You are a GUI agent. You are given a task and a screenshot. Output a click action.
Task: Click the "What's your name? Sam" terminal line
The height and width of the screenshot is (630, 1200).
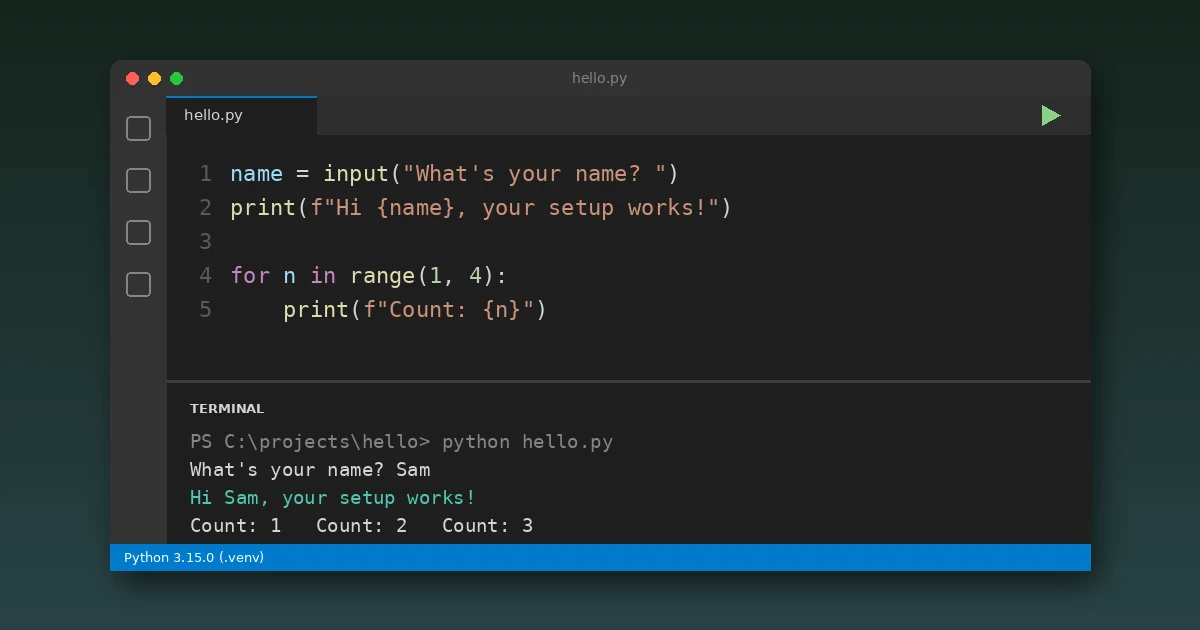coord(310,470)
